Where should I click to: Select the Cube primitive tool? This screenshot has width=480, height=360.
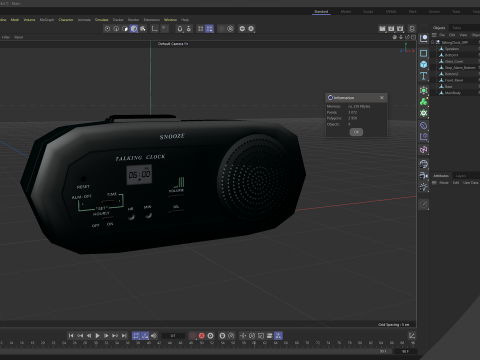pyautogui.click(x=424, y=65)
